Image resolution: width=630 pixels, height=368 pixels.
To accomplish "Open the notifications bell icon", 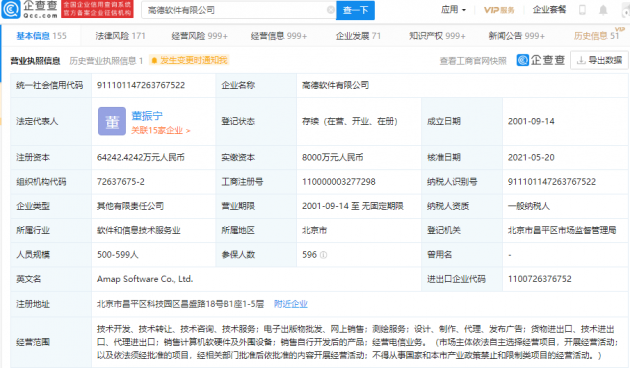I will [x=603, y=10].
